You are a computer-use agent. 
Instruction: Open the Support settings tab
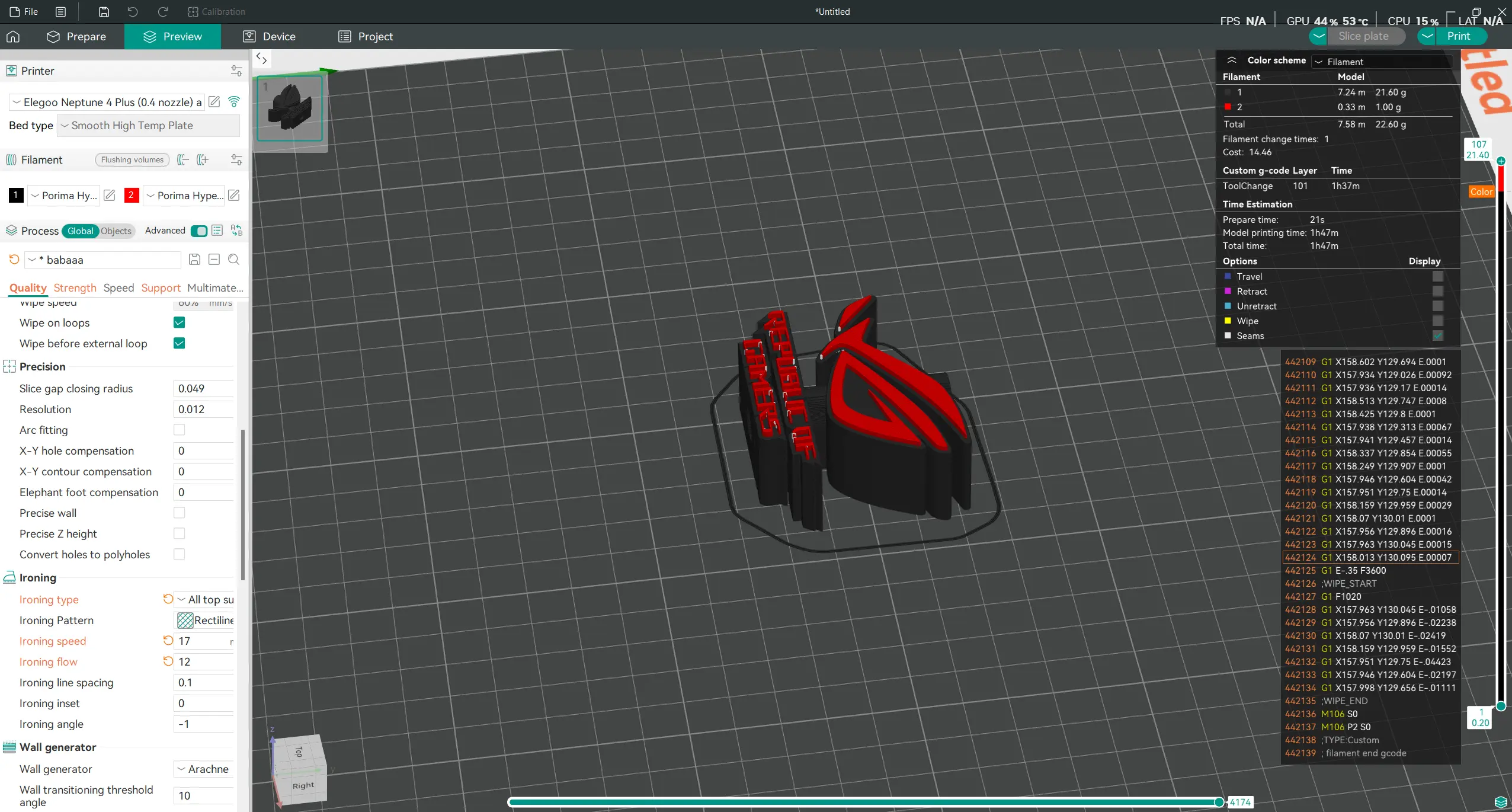tap(161, 288)
